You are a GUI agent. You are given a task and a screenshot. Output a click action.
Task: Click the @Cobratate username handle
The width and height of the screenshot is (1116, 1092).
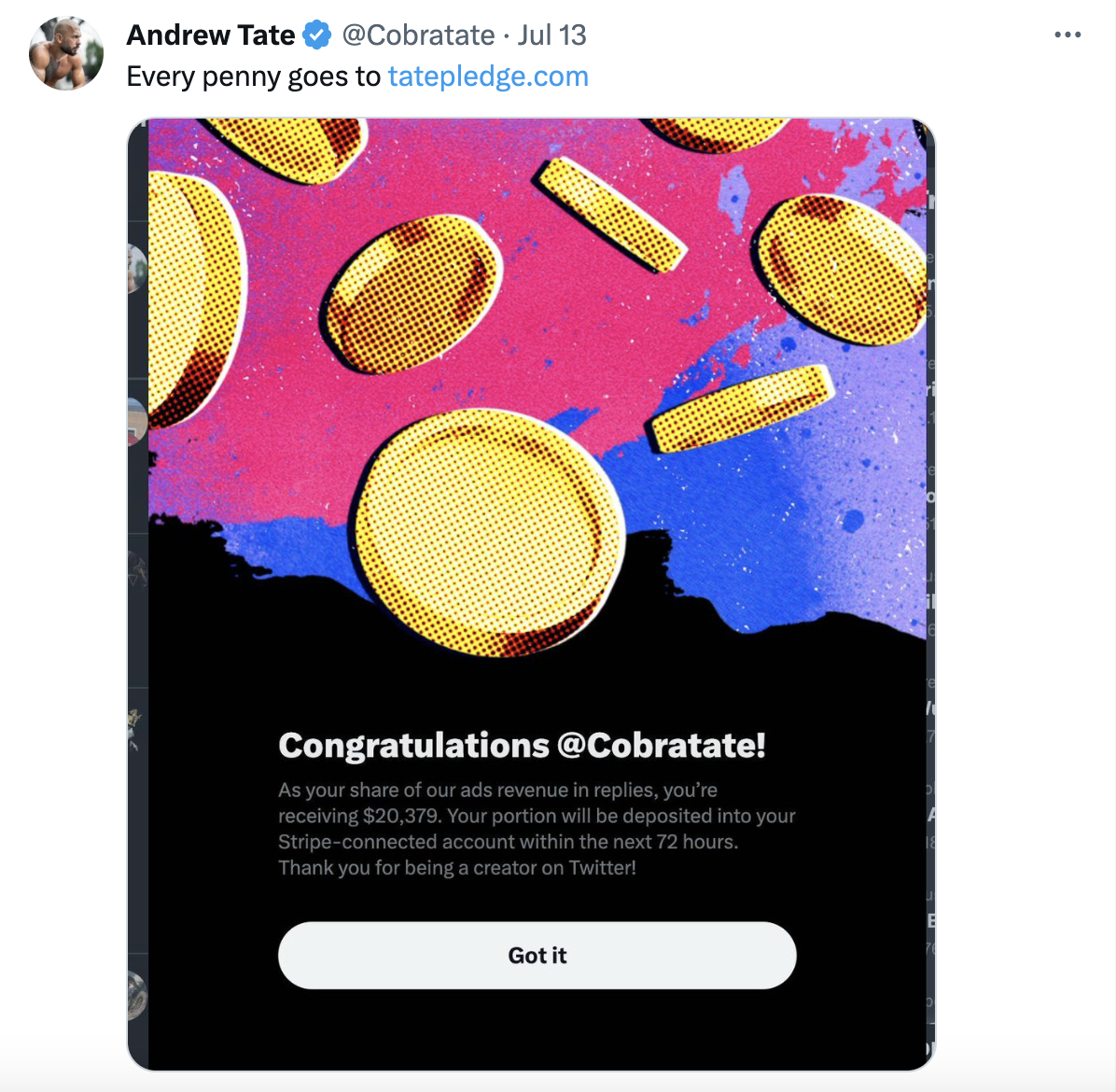418,35
